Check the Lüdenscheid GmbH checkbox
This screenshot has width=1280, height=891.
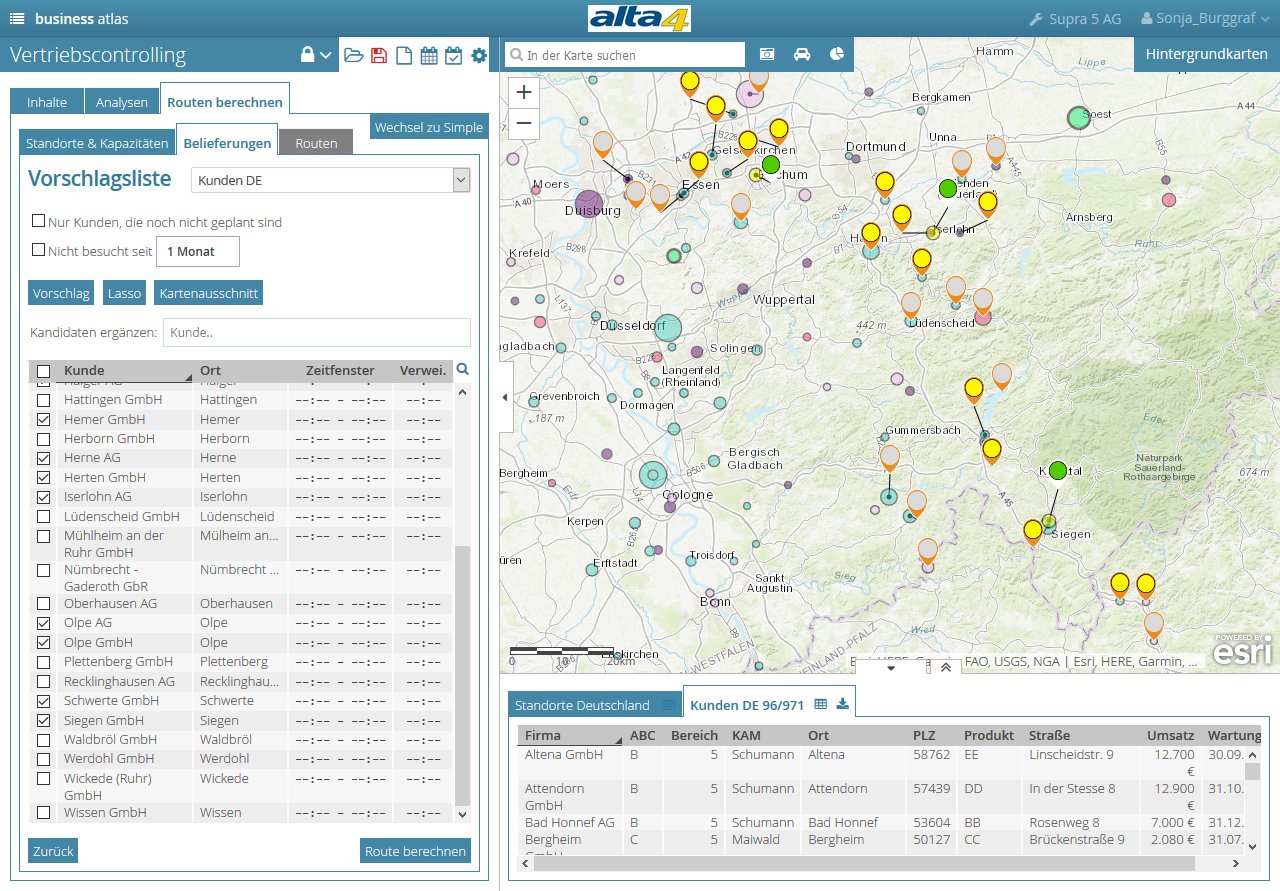tap(43, 517)
